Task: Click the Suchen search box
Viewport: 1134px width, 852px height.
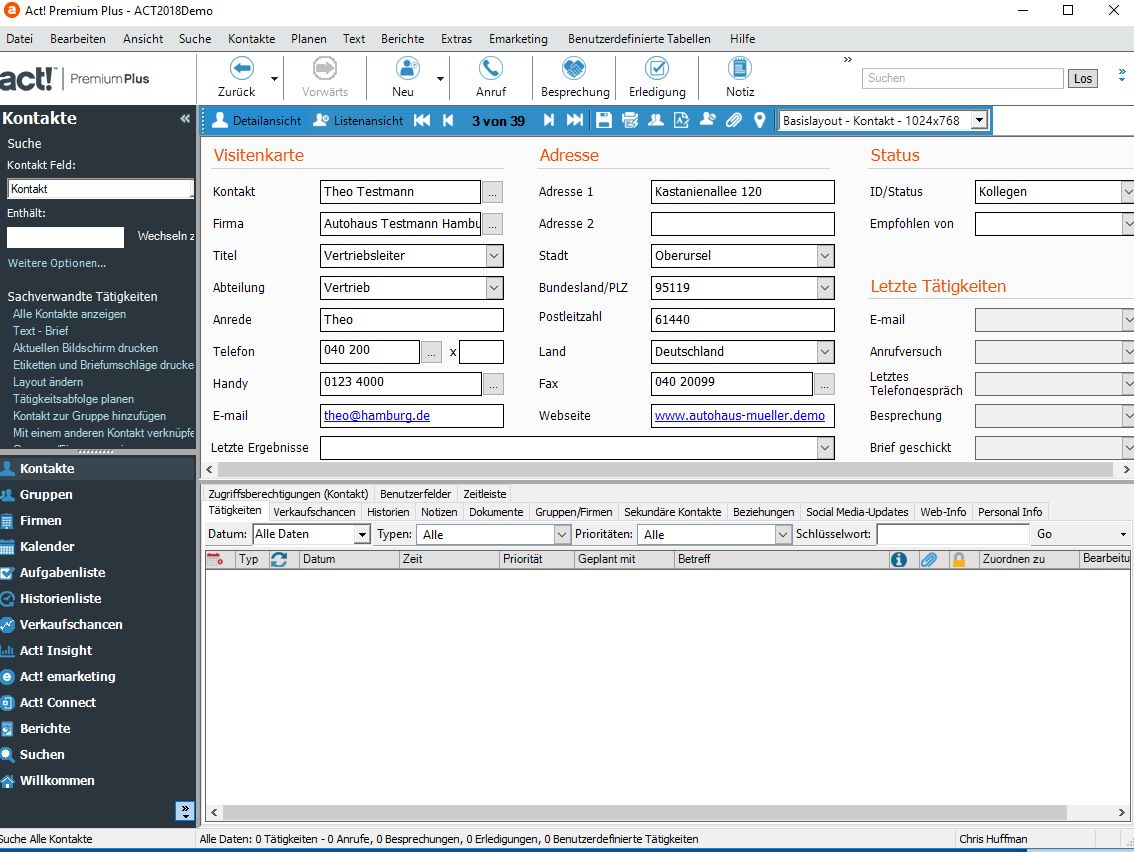Action: (x=963, y=78)
